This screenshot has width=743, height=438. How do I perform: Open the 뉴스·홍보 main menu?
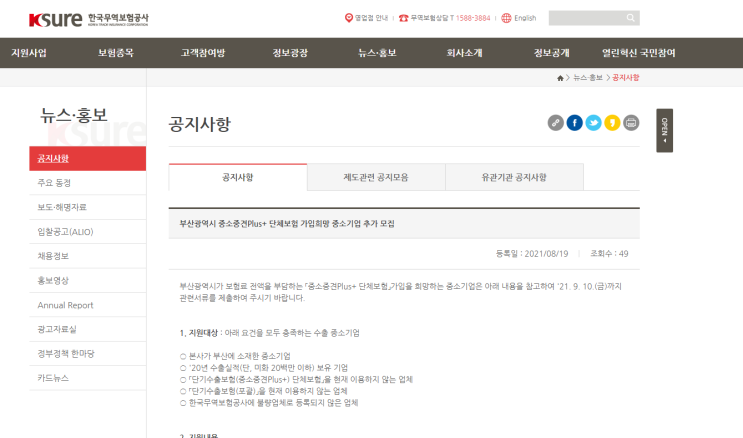(x=377, y=53)
